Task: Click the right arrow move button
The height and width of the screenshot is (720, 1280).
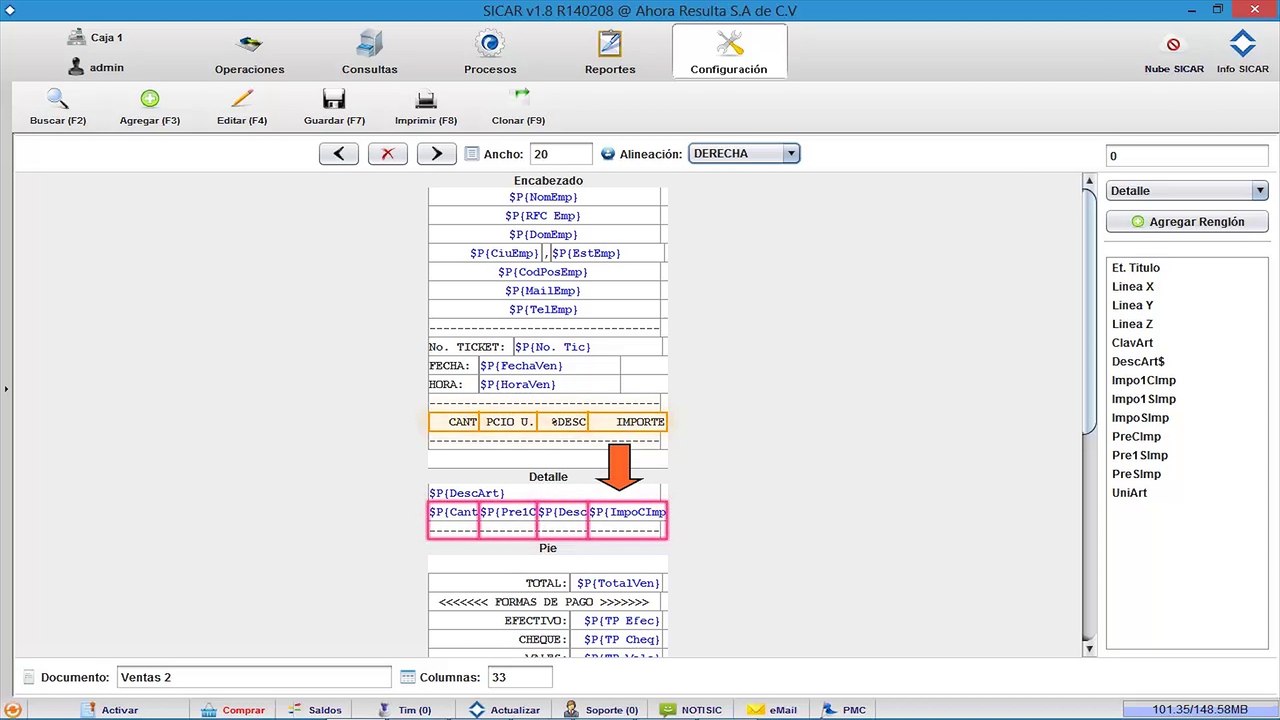Action: click(x=436, y=154)
